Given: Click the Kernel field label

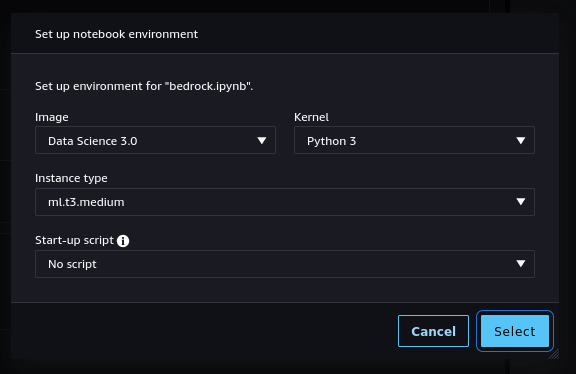Looking at the screenshot, I should (x=311, y=117).
